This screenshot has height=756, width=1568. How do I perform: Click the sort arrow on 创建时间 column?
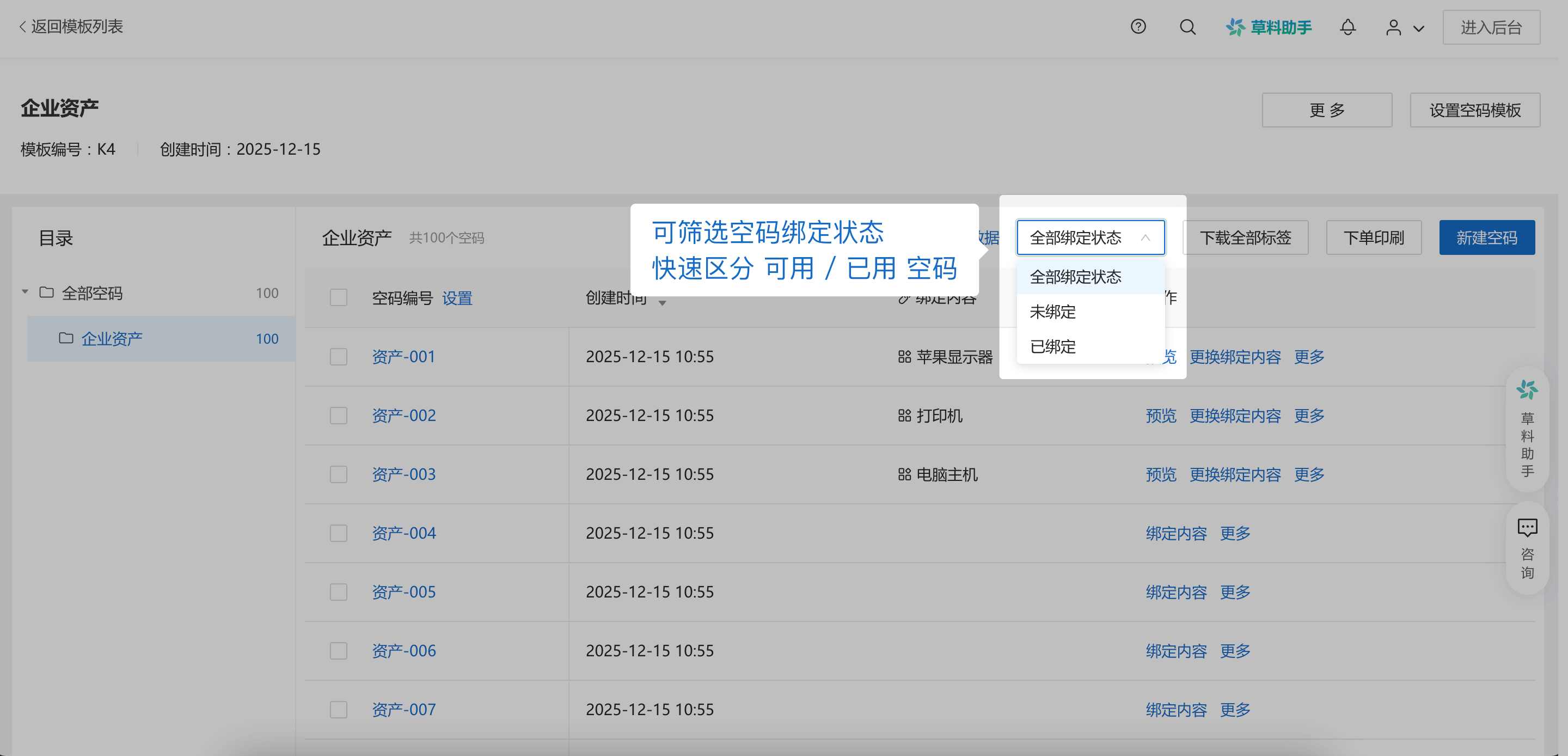(x=662, y=303)
